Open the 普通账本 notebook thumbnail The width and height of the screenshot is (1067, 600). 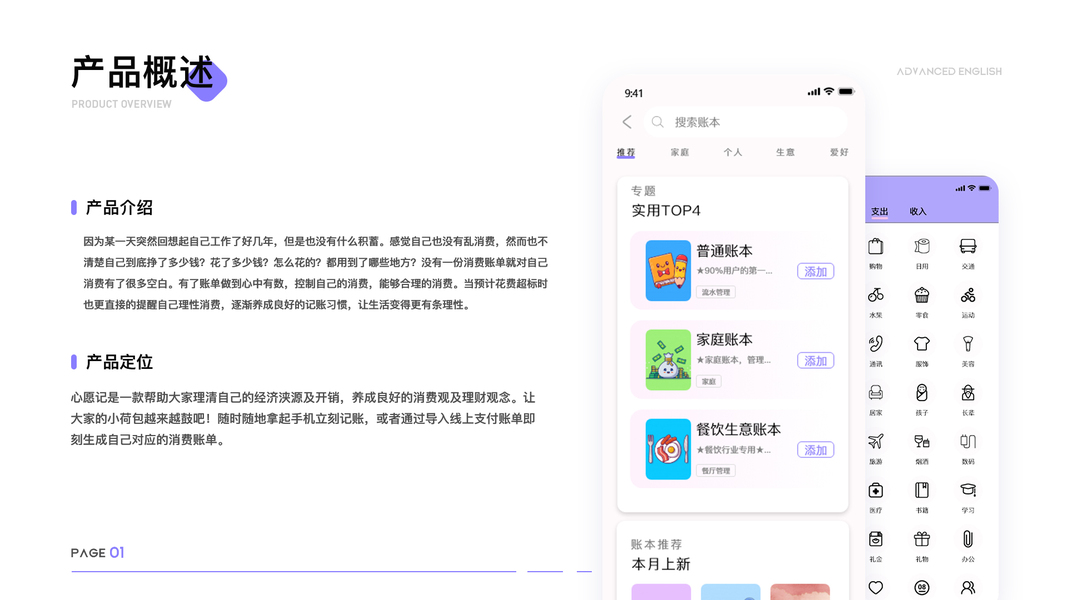[668, 271]
